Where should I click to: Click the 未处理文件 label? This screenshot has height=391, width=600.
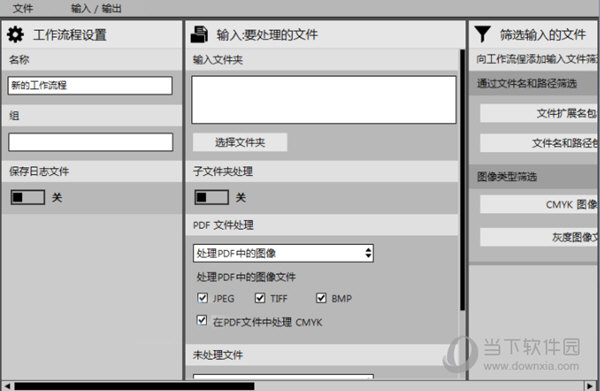[218, 355]
